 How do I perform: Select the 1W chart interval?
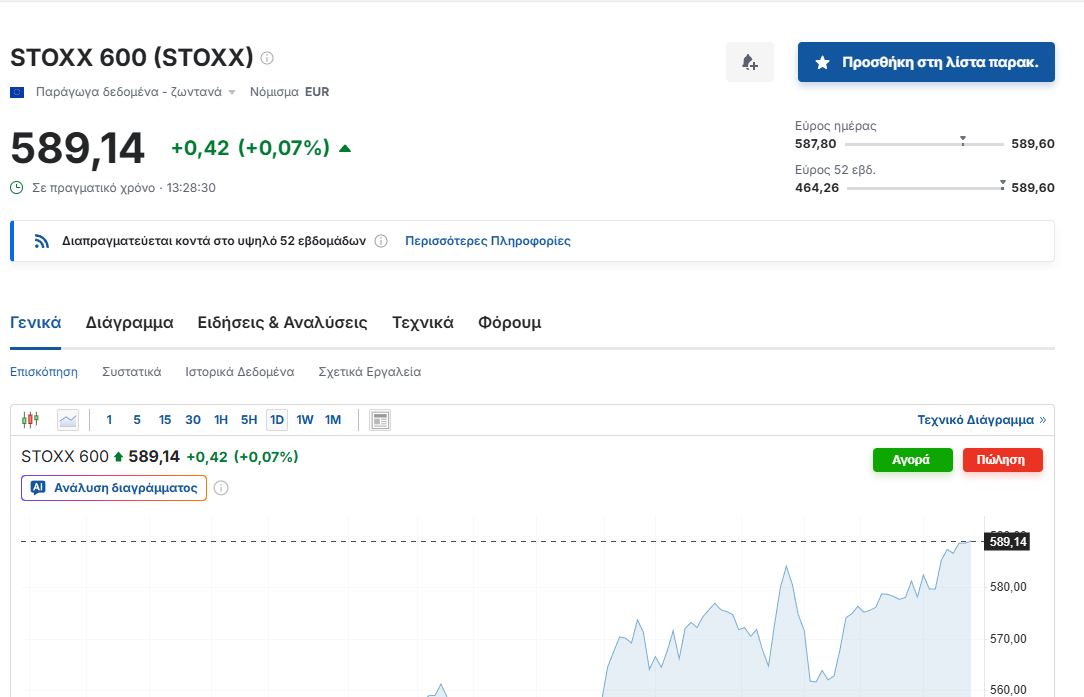pyautogui.click(x=305, y=420)
